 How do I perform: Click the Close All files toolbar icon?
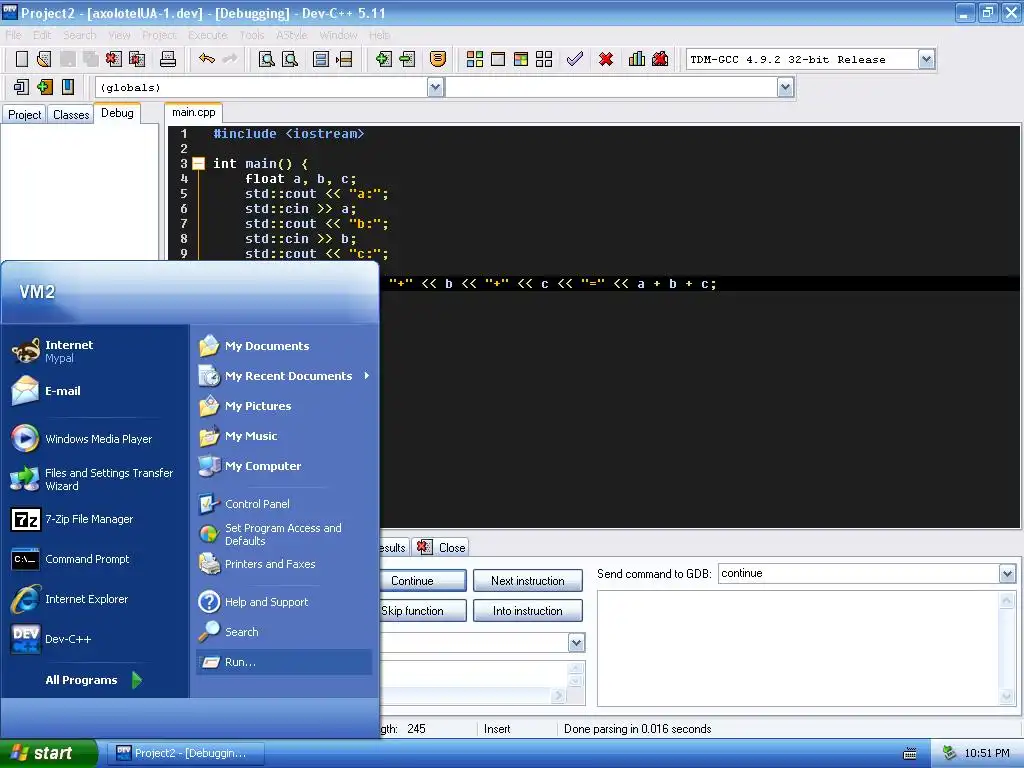click(137, 59)
